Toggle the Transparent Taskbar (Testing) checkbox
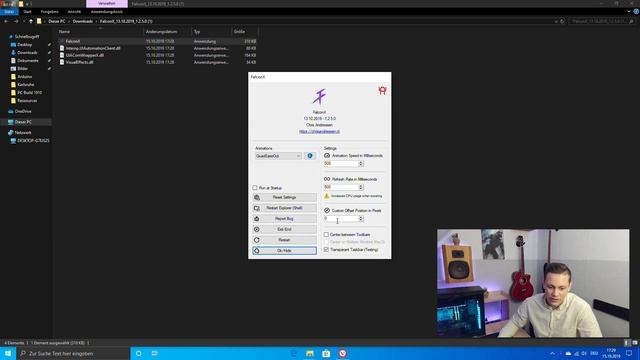This screenshot has width=640, height=360. tap(326, 249)
